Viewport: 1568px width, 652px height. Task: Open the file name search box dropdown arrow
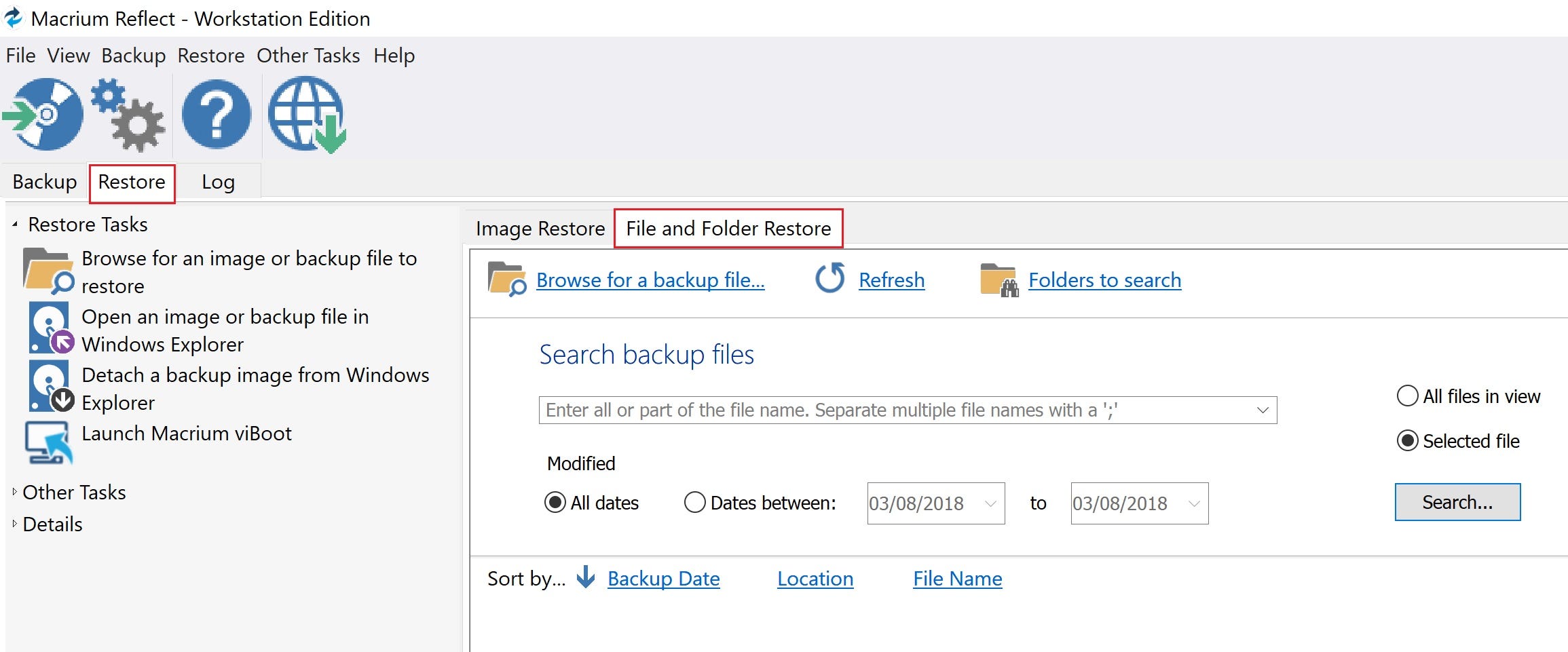1263,410
